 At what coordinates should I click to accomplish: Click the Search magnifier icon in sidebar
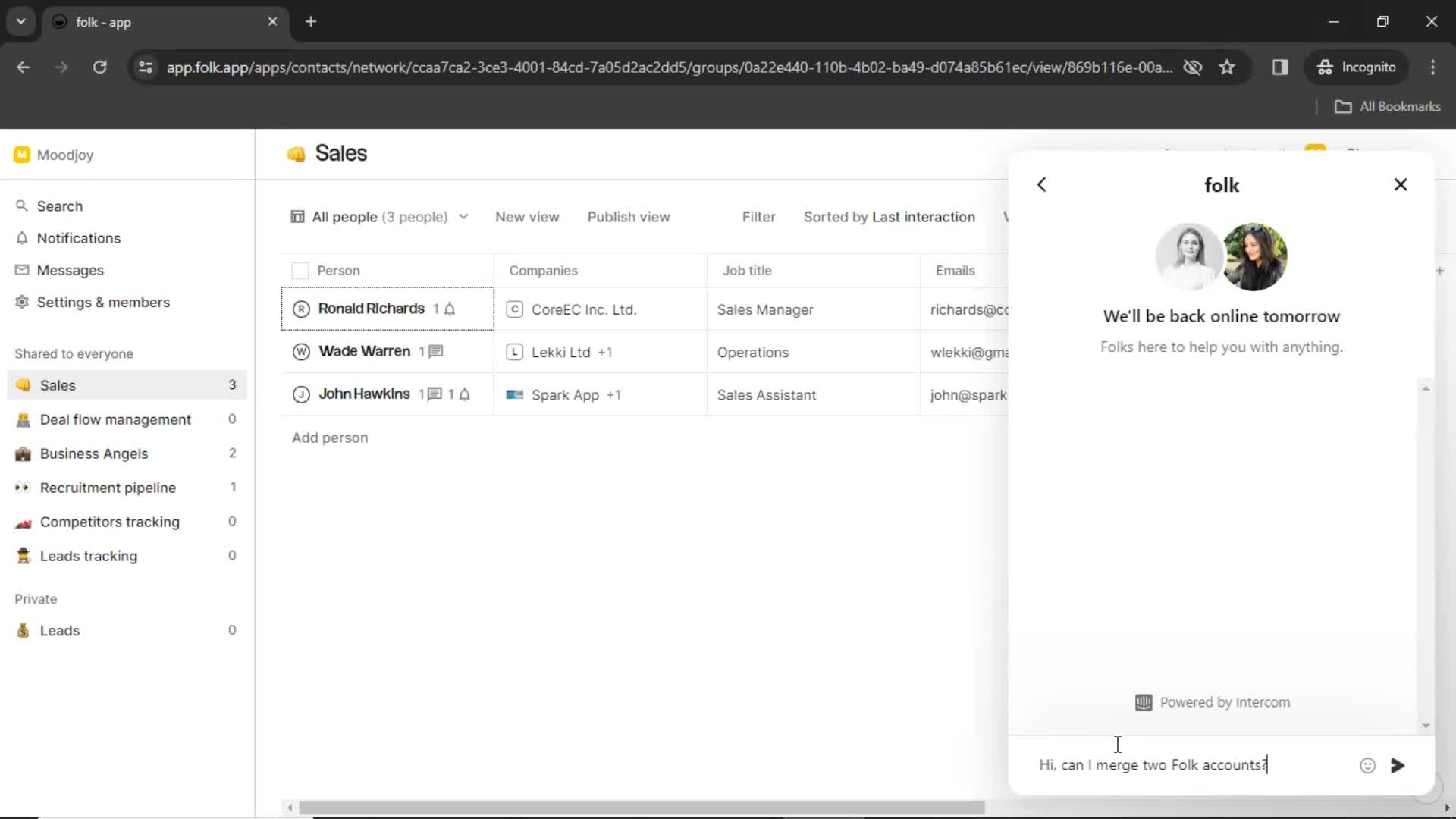point(22,206)
